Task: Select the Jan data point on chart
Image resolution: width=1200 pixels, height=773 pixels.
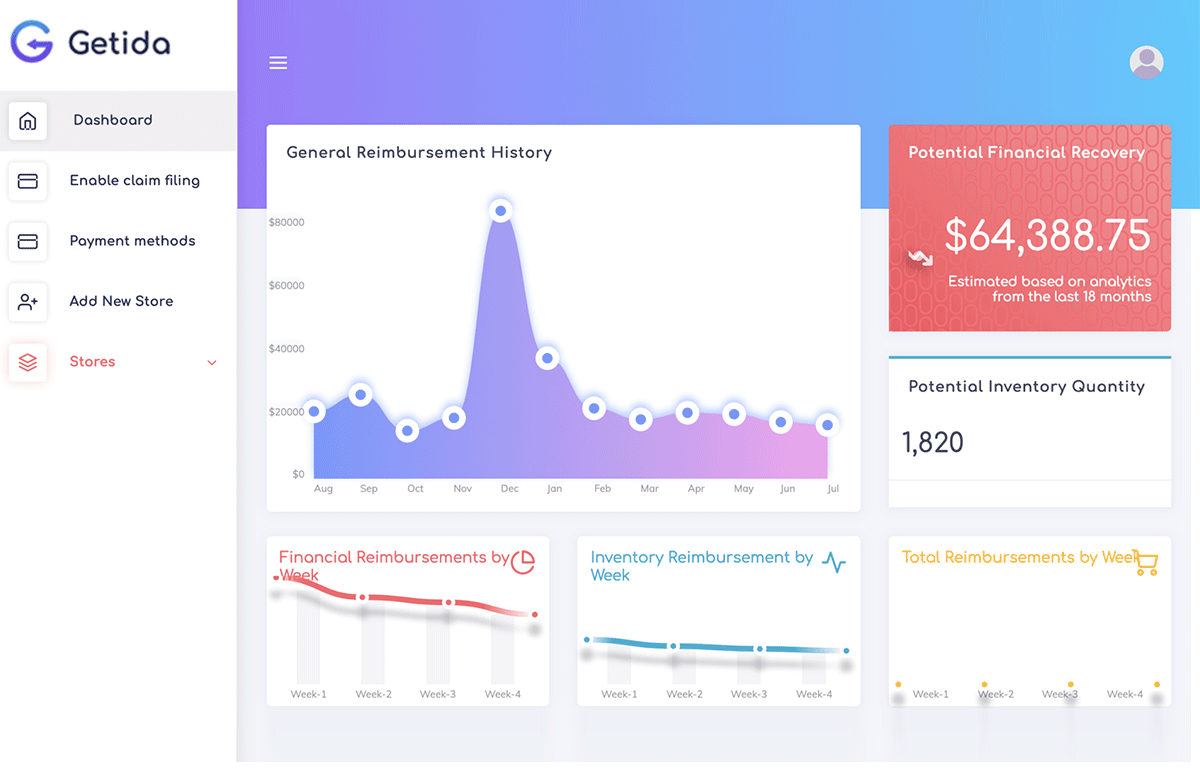Action: [547, 358]
